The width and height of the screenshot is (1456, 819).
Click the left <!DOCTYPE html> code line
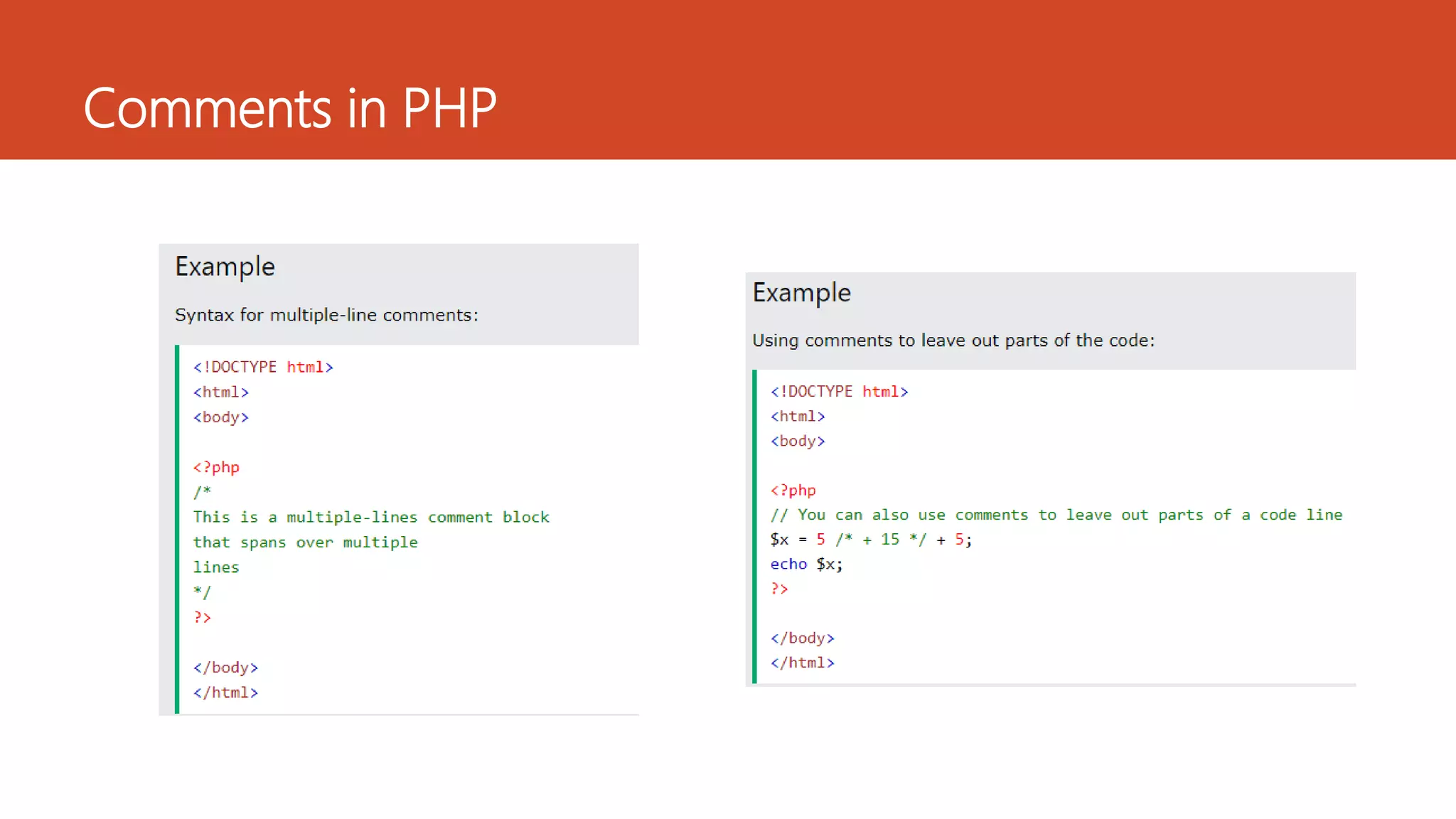(x=263, y=367)
